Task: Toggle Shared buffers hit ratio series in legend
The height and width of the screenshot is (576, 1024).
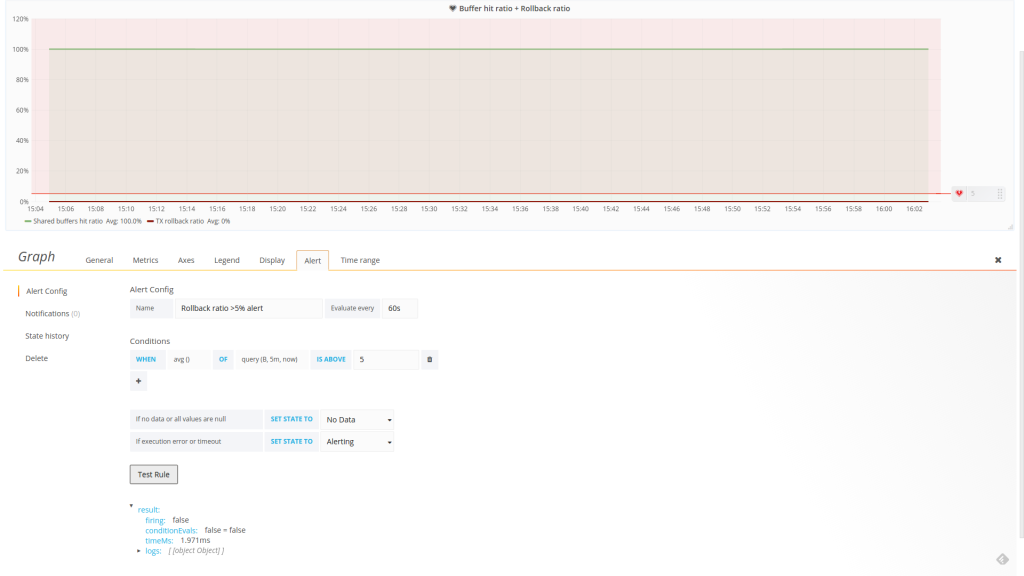Action: click(x=68, y=221)
